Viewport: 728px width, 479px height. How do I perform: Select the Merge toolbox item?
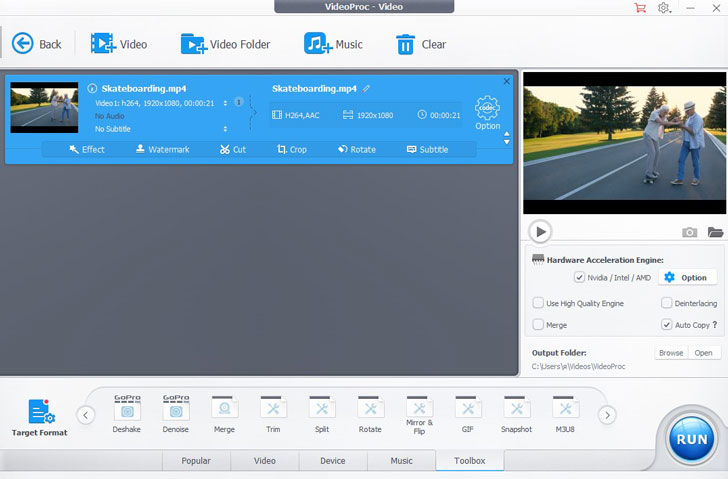pos(224,414)
